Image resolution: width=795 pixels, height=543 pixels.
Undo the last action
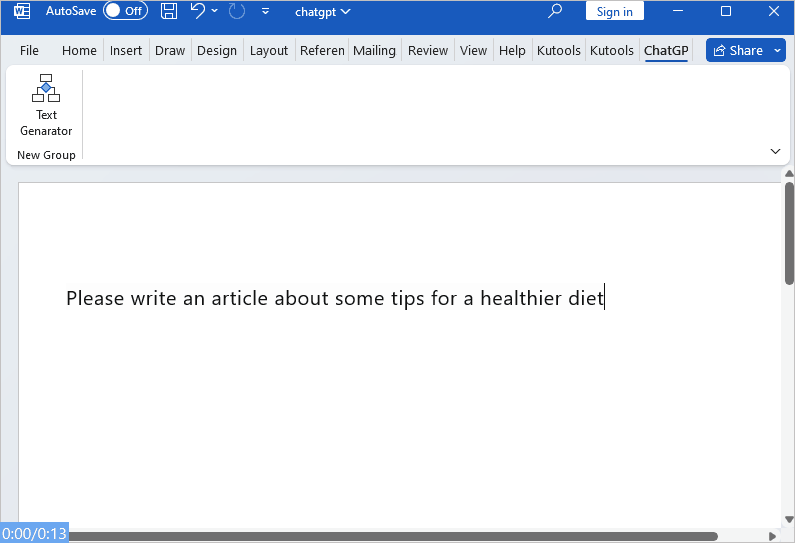198,12
